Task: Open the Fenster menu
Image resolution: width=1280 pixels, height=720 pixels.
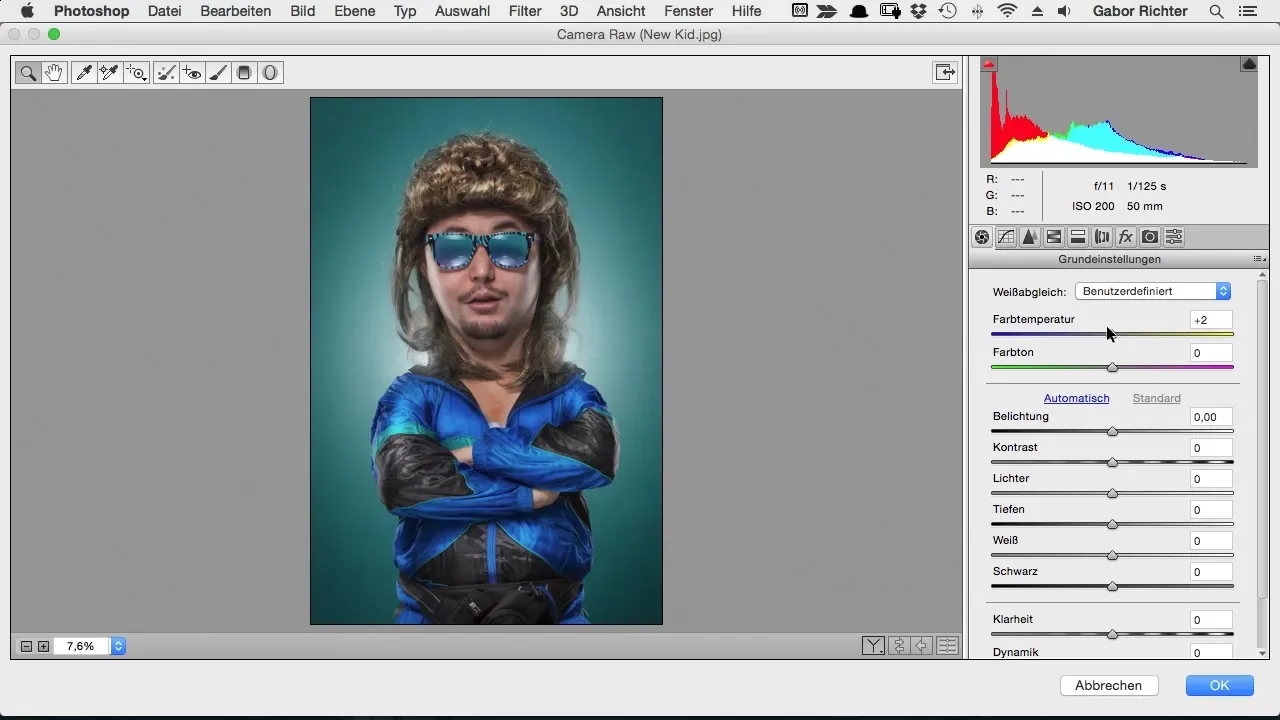Action: click(688, 11)
